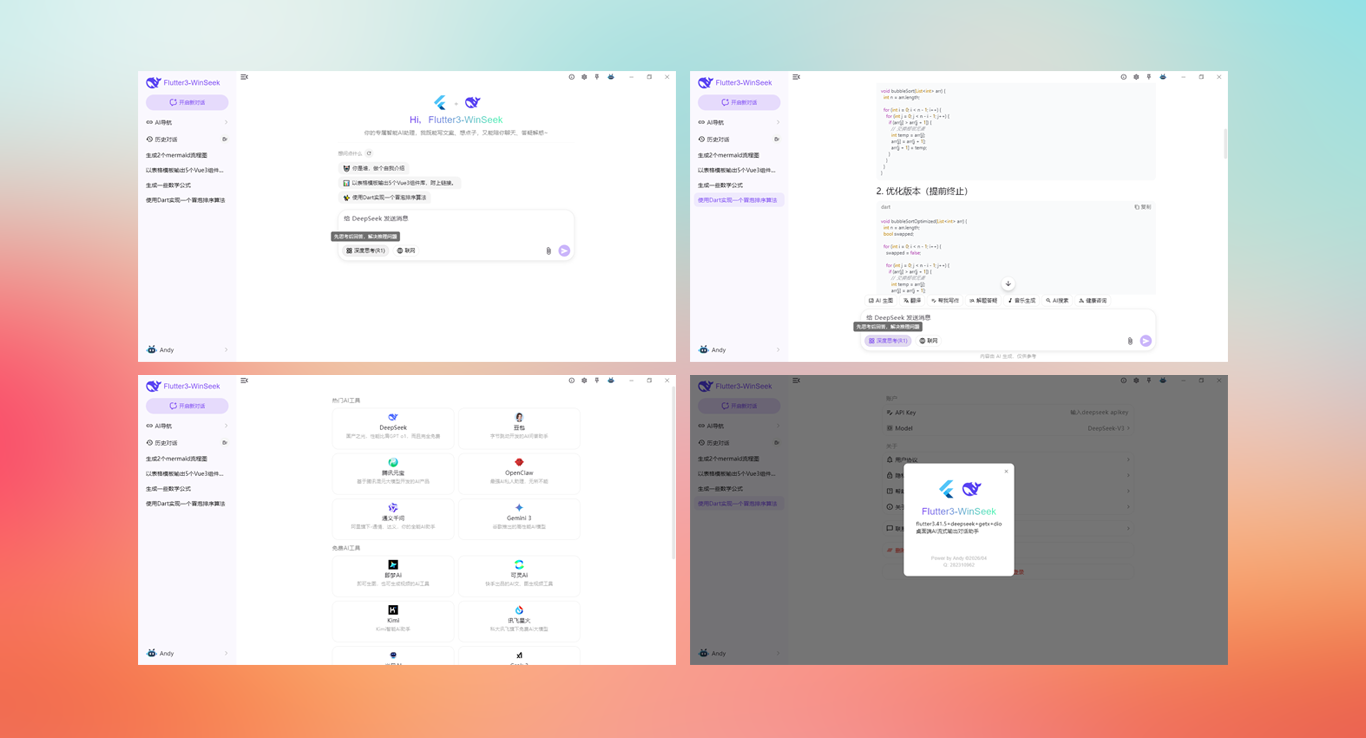This screenshot has height=738, width=1366.
Task: Open the 讯飞星火 card in the AI tools window
Action: (519, 622)
